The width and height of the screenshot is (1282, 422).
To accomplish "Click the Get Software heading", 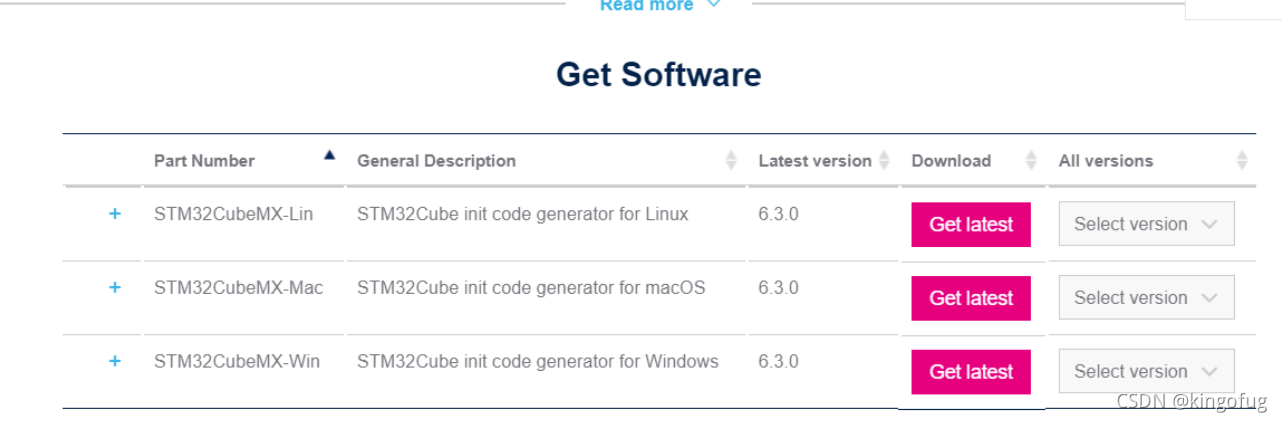I will tap(658, 74).
